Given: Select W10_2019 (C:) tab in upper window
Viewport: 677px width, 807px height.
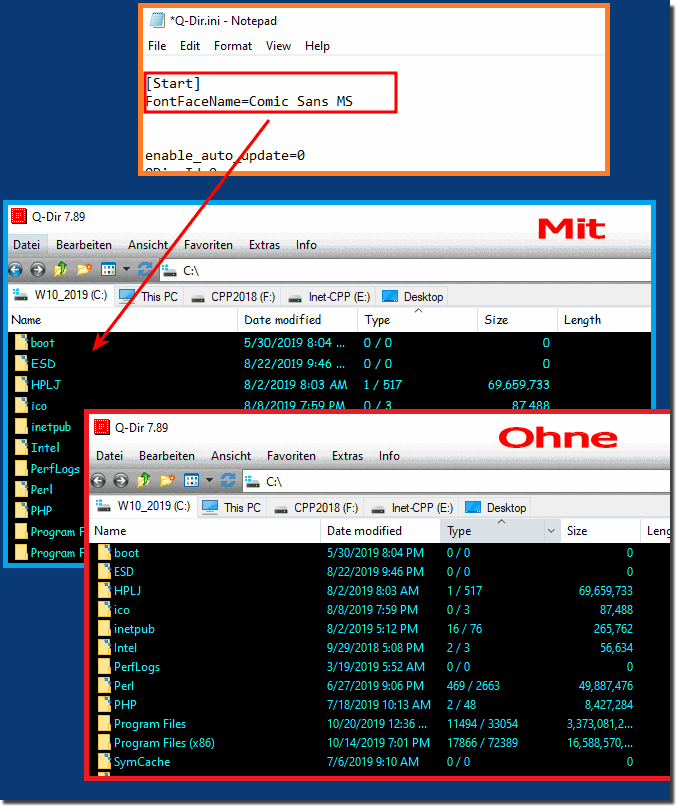Looking at the screenshot, I should click(60, 295).
